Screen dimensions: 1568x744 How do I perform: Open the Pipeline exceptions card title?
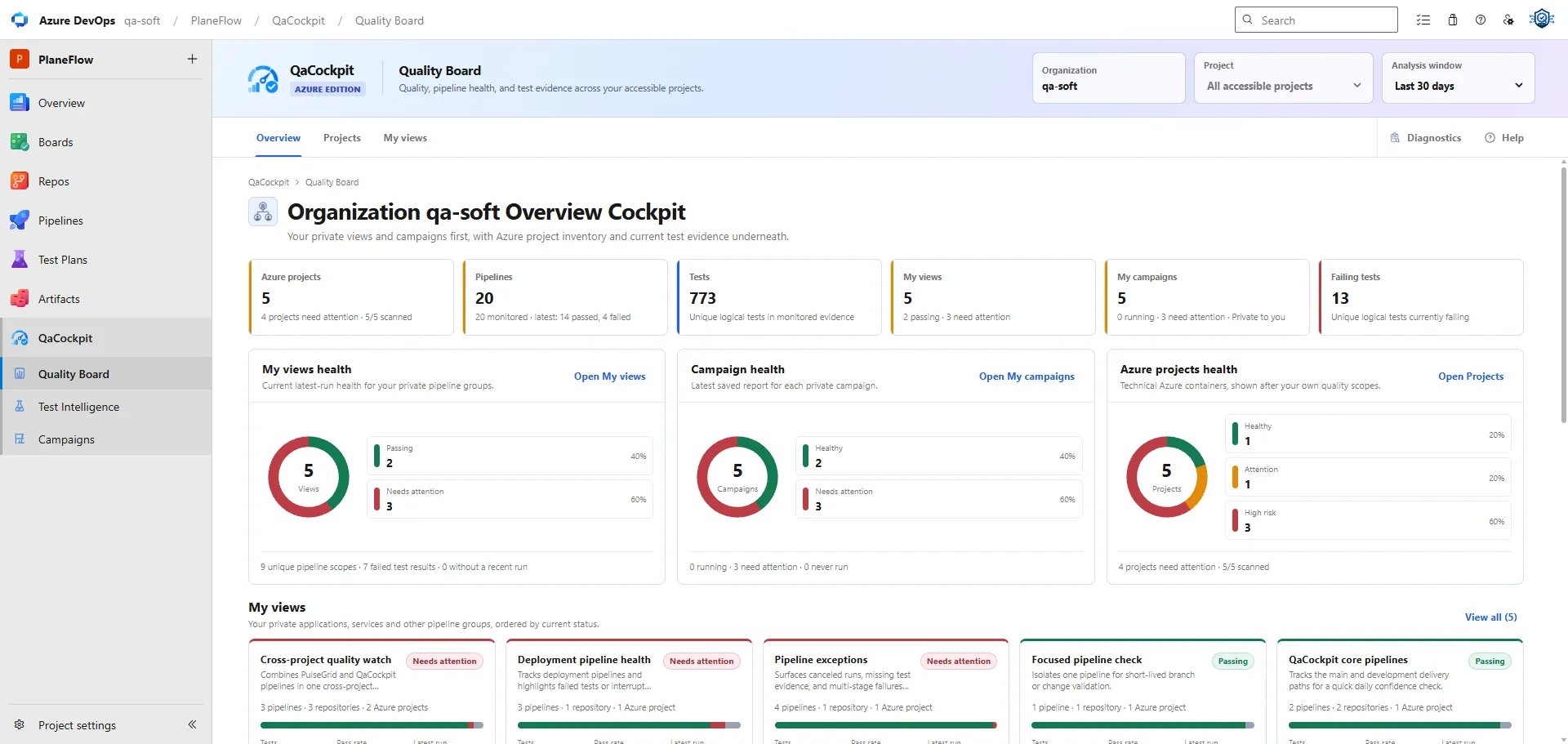pos(821,660)
